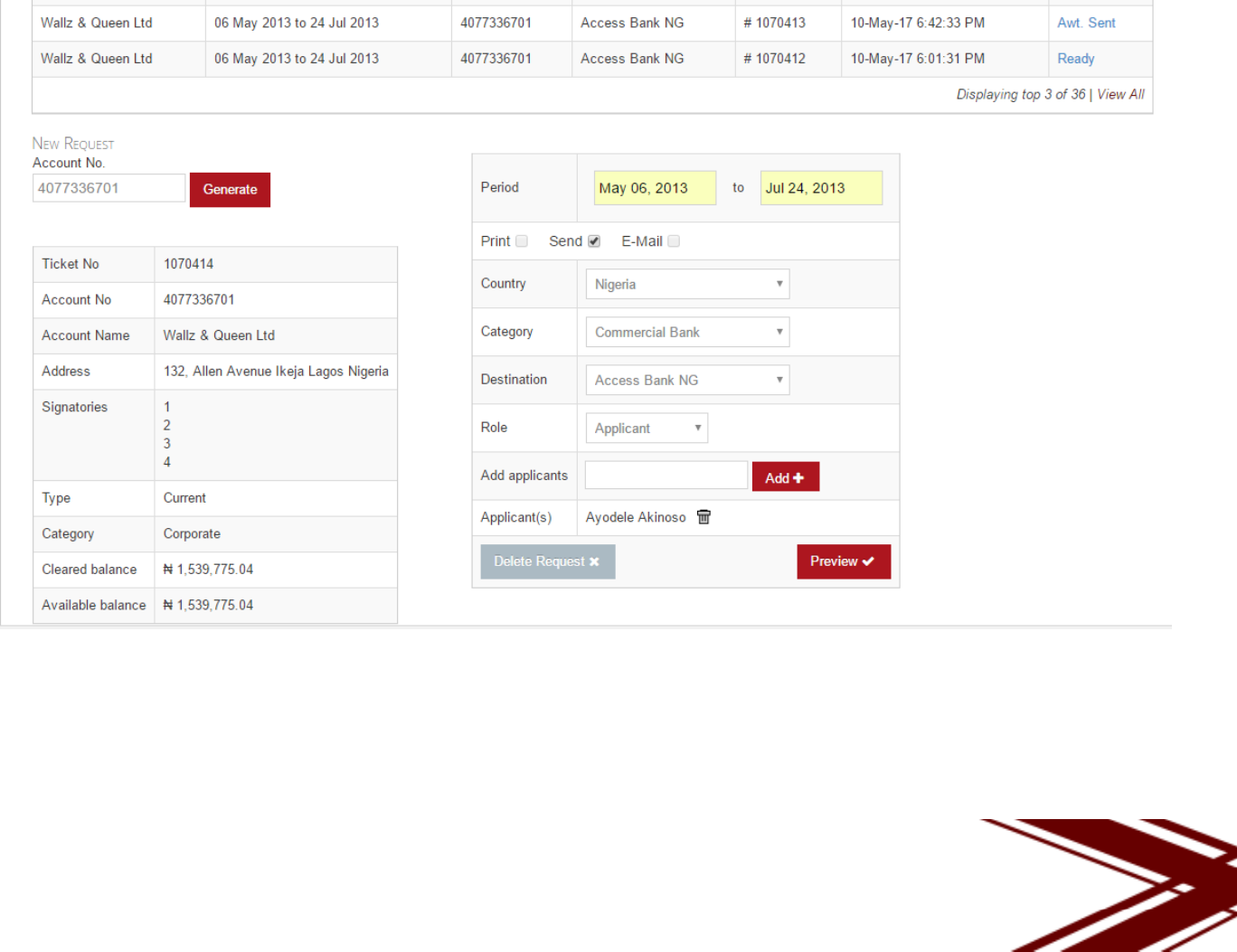Image resolution: width=1237 pixels, height=952 pixels.
Task: Open the View All requests link
Action: click(1120, 94)
